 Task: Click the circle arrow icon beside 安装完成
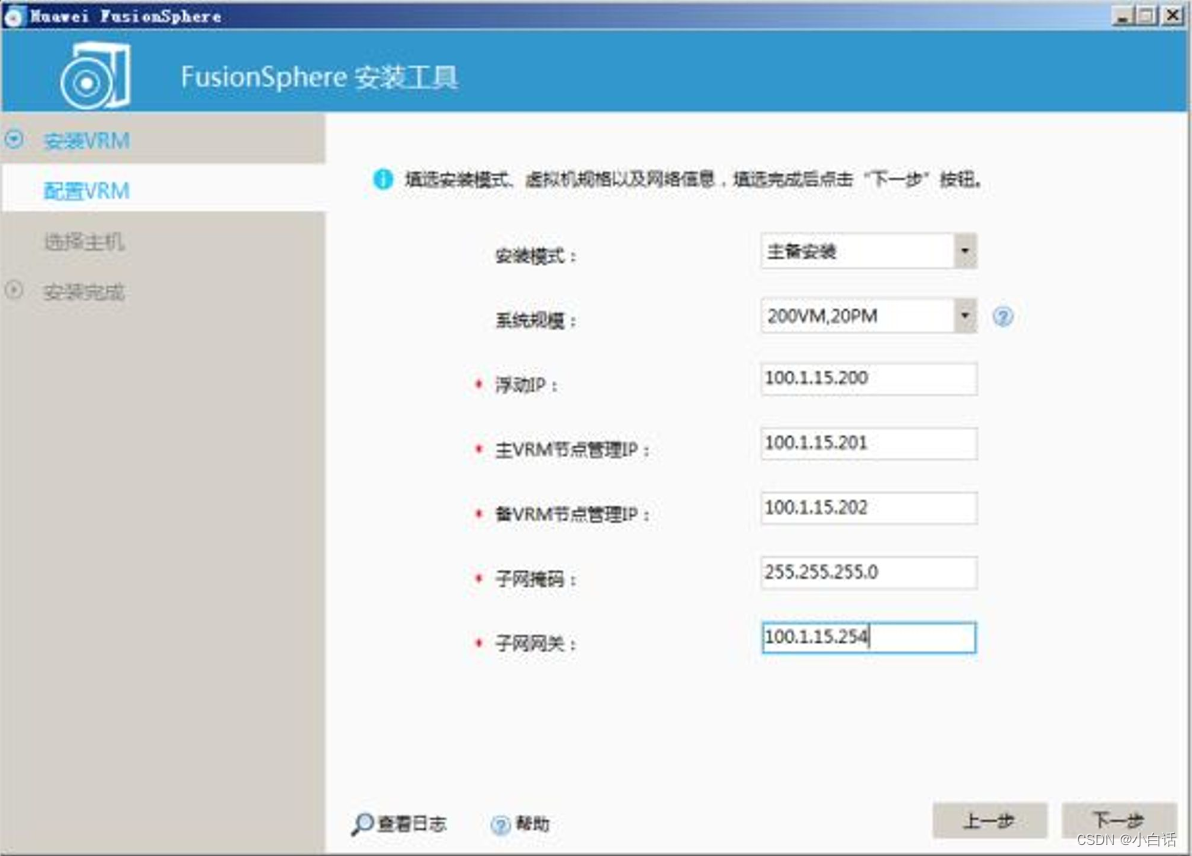pyautogui.click(x=14, y=290)
